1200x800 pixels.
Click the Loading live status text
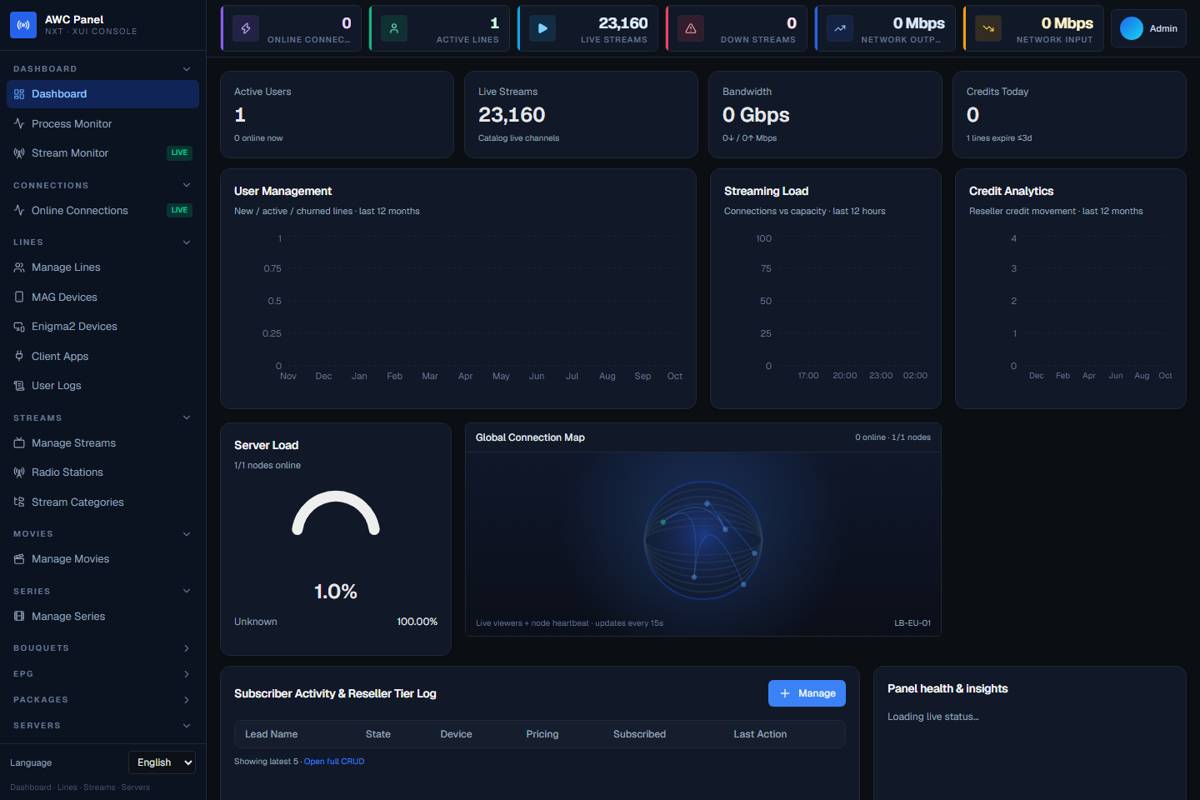click(933, 716)
